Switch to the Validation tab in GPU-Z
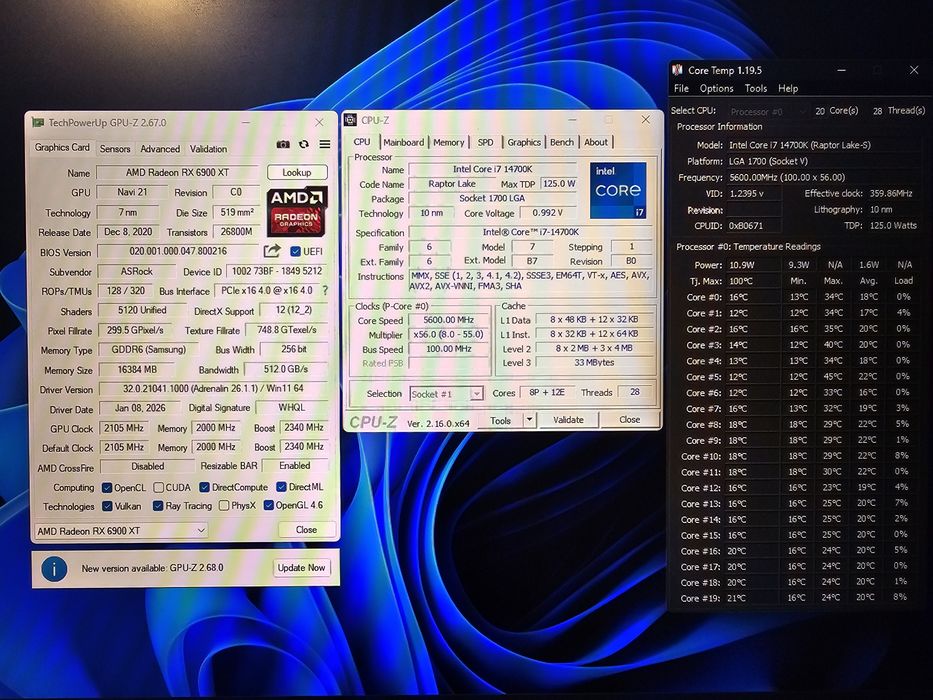This screenshot has width=933, height=700. (208, 149)
